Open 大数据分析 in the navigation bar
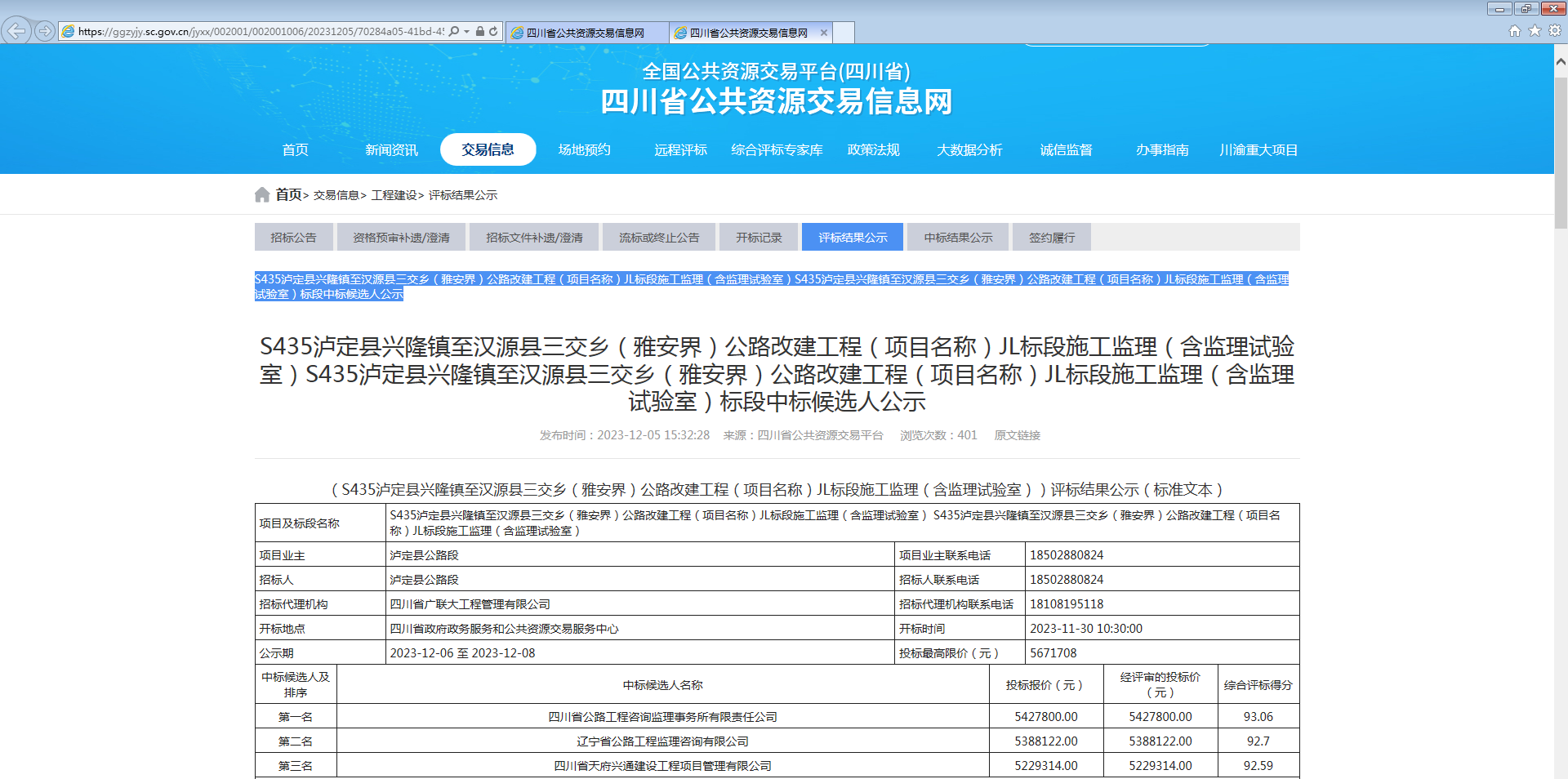 969,149
